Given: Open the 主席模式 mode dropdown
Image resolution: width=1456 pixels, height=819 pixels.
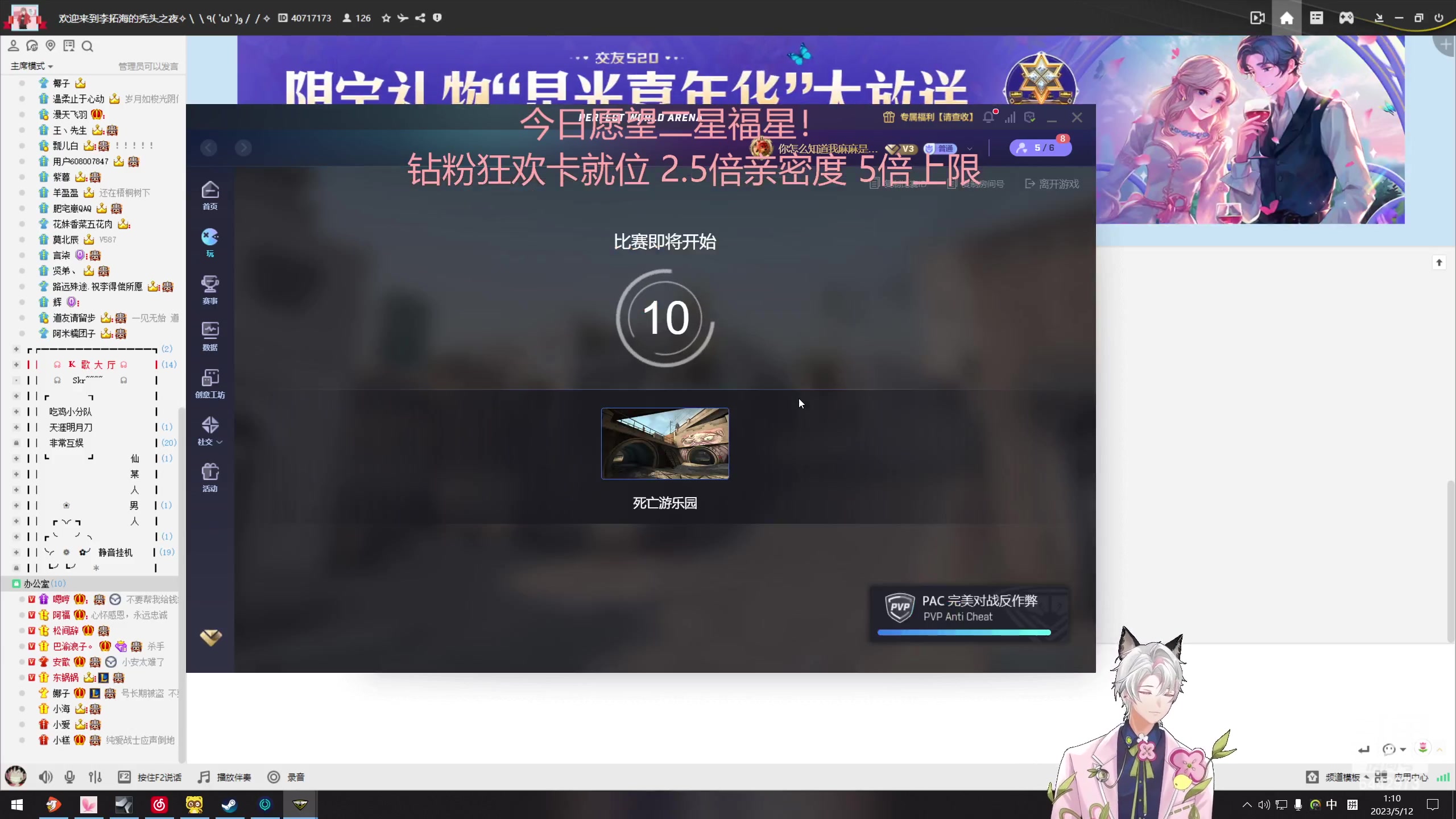Looking at the screenshot, I should [32, 66].
